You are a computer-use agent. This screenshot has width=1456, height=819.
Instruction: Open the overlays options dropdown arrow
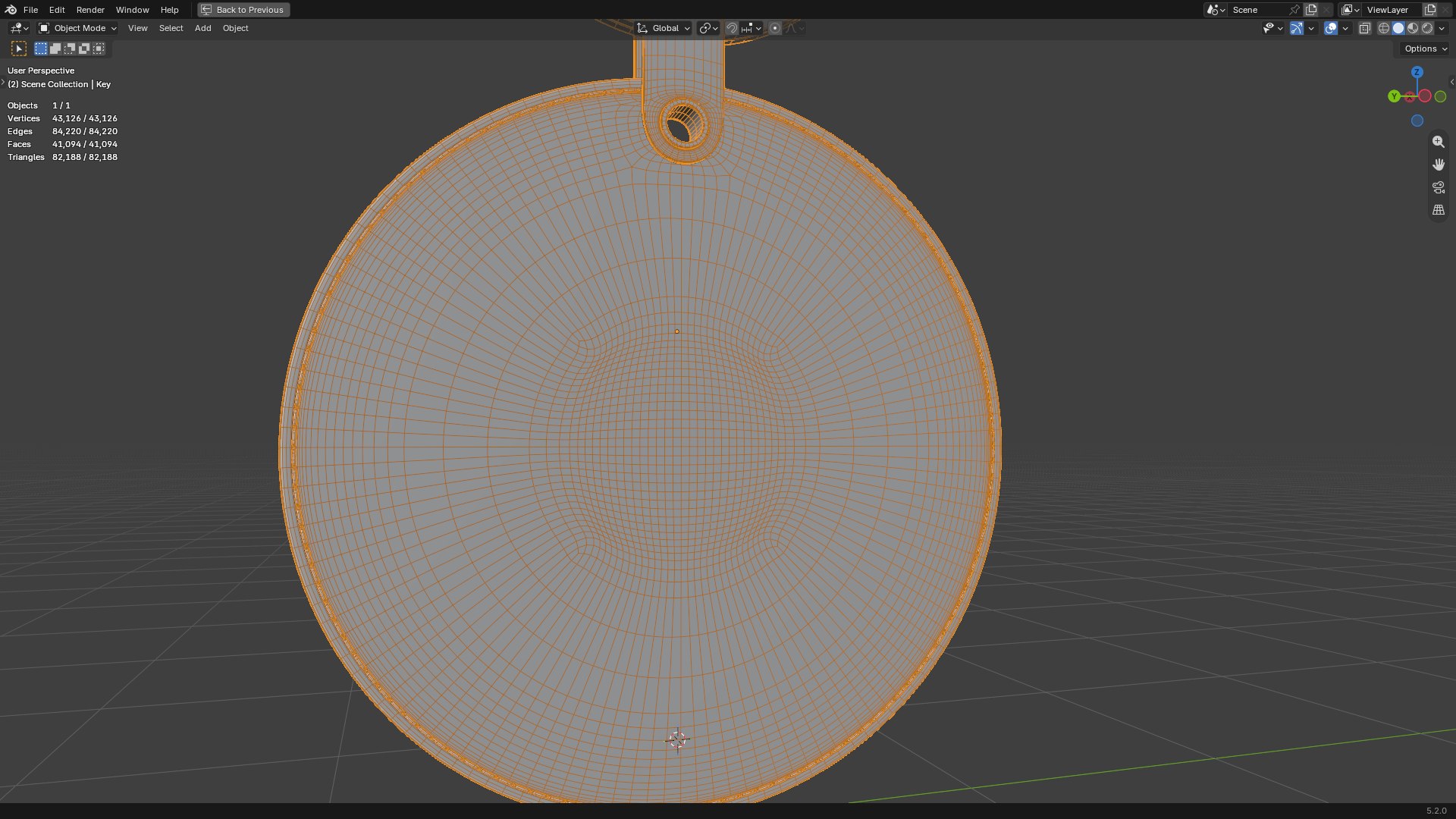coord(1345,28)
